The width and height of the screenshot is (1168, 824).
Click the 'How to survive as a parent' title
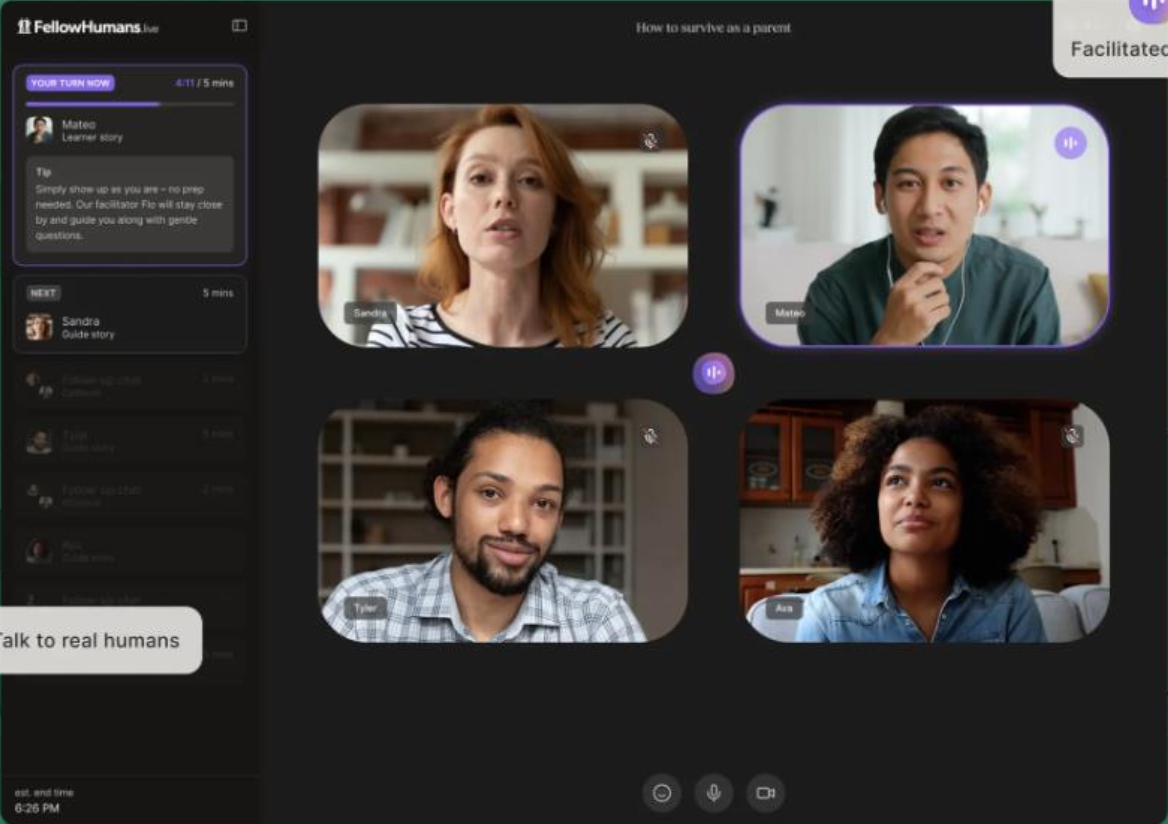[x=713, y=28]
